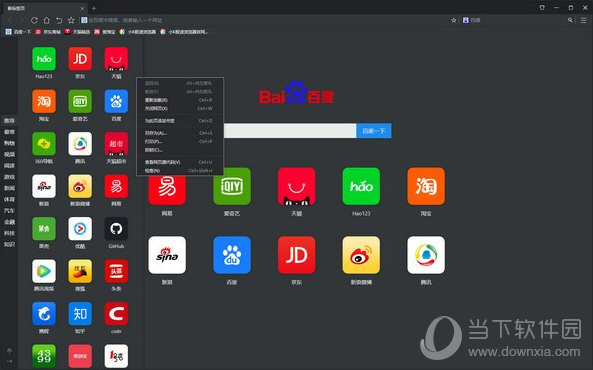Open the 天猫超市 red tile

tap(116, 143)
